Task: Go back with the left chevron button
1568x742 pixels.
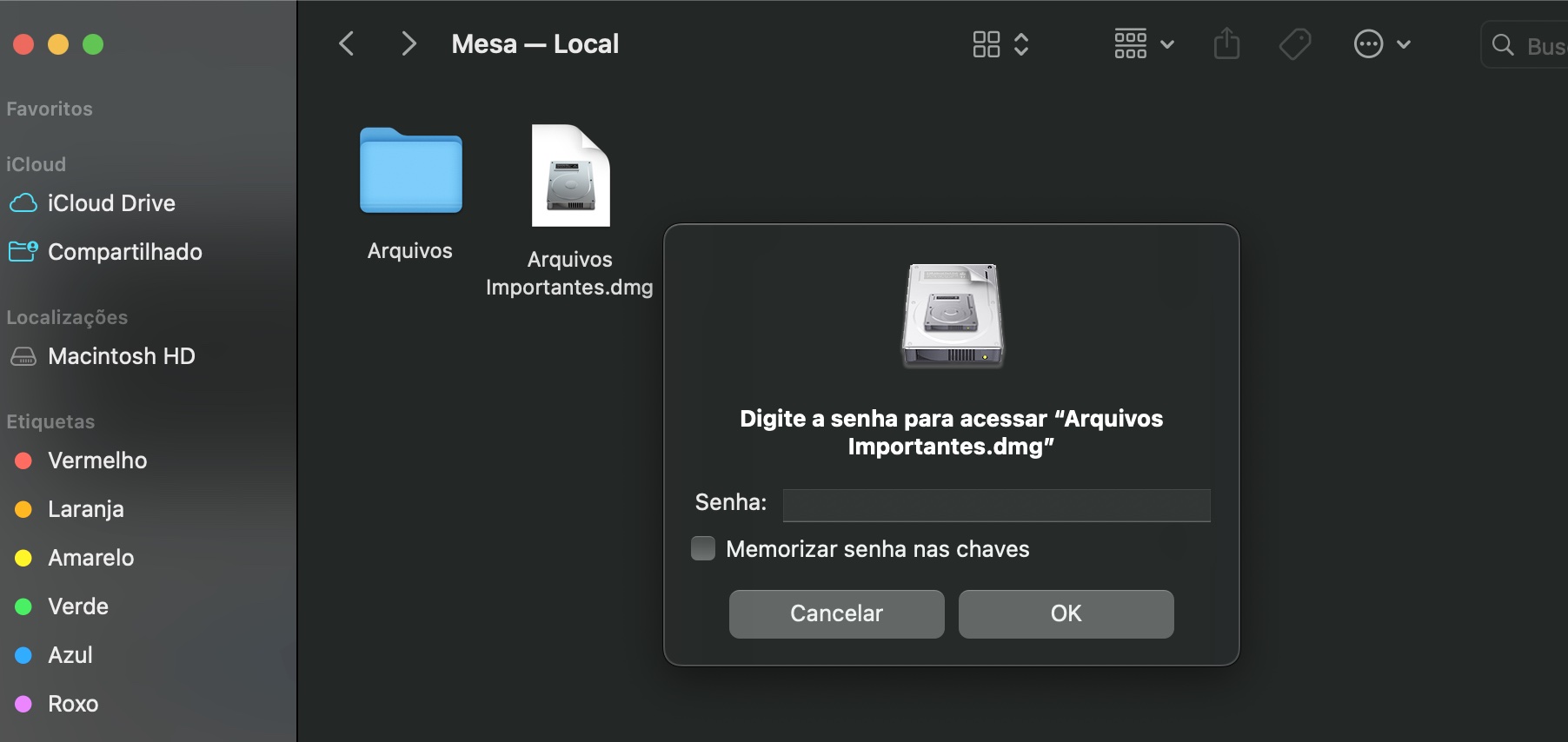Action: tap(347, 43)
